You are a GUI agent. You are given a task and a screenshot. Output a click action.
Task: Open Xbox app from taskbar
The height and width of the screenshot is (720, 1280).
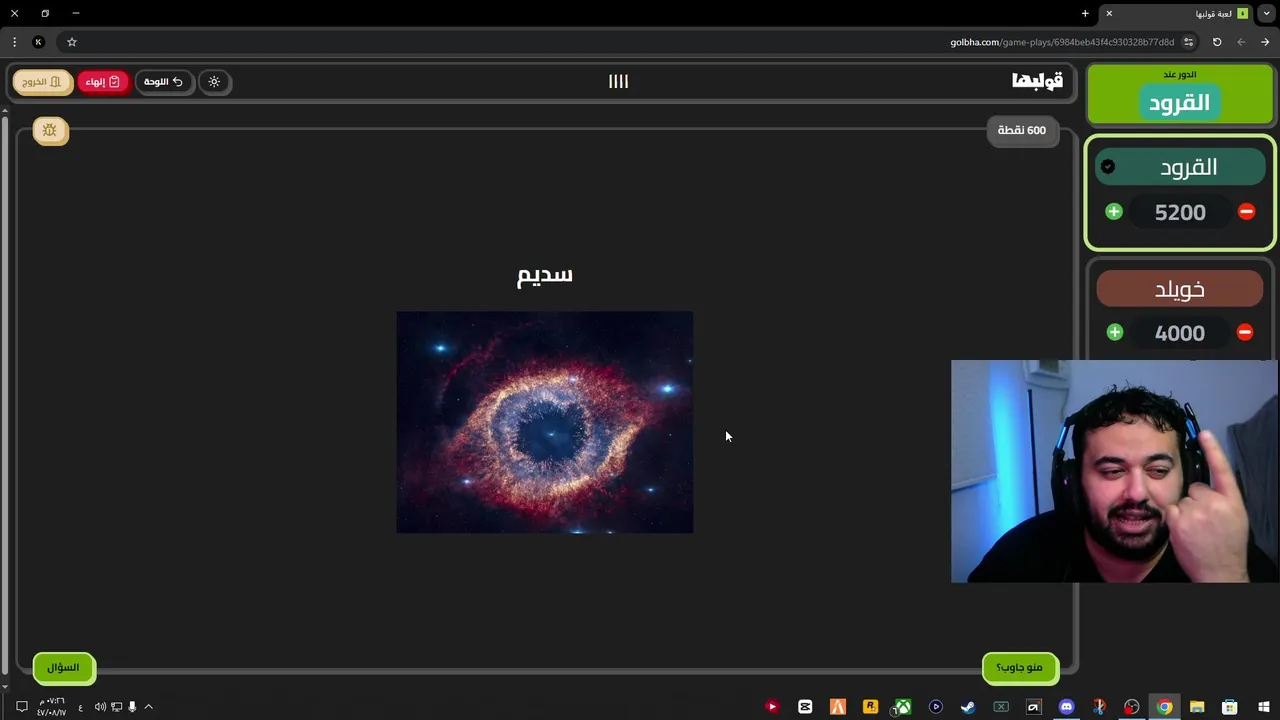coord(903,707)
